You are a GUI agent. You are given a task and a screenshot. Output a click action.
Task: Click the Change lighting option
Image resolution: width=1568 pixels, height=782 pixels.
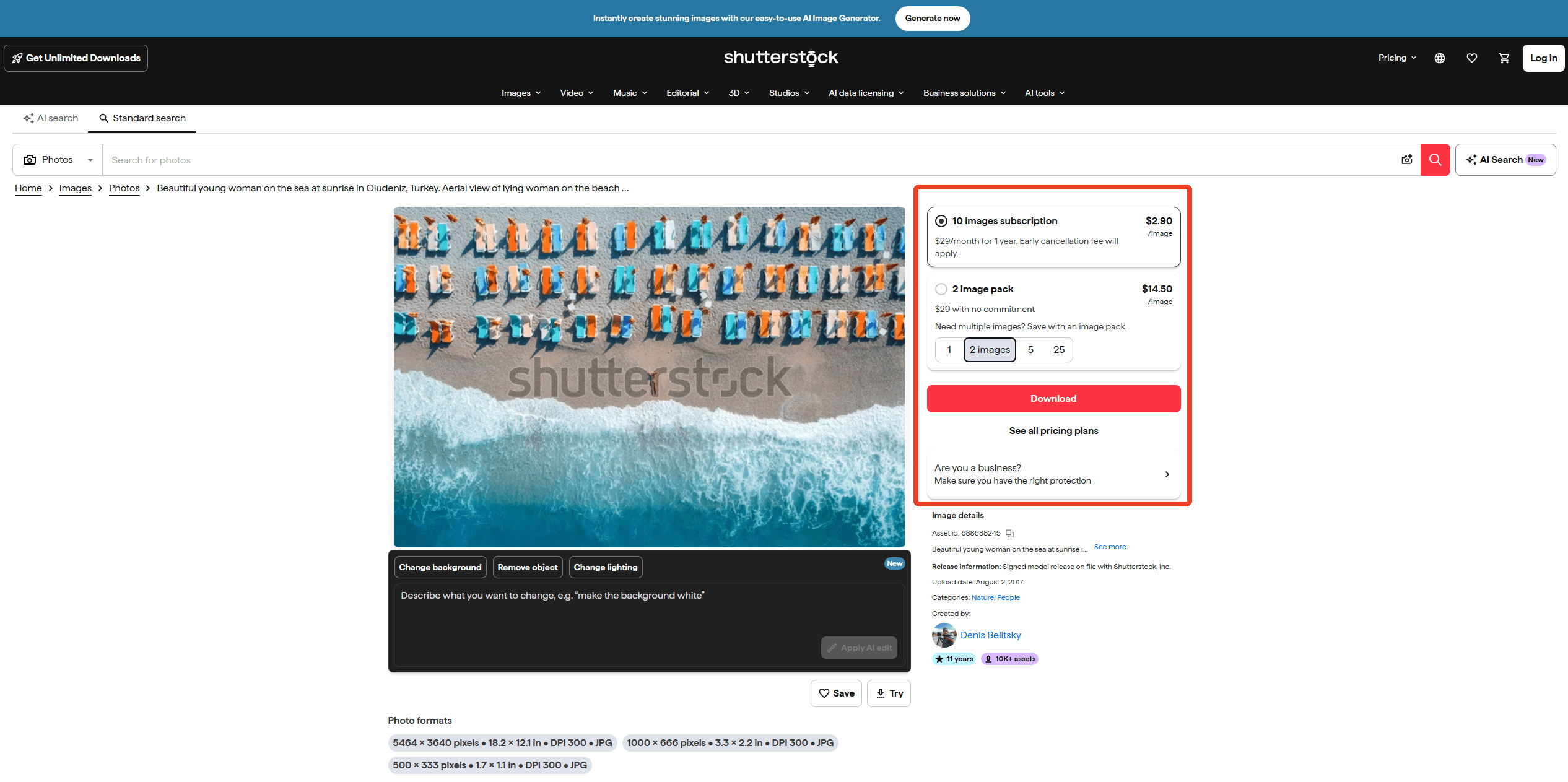pos(606,567)
